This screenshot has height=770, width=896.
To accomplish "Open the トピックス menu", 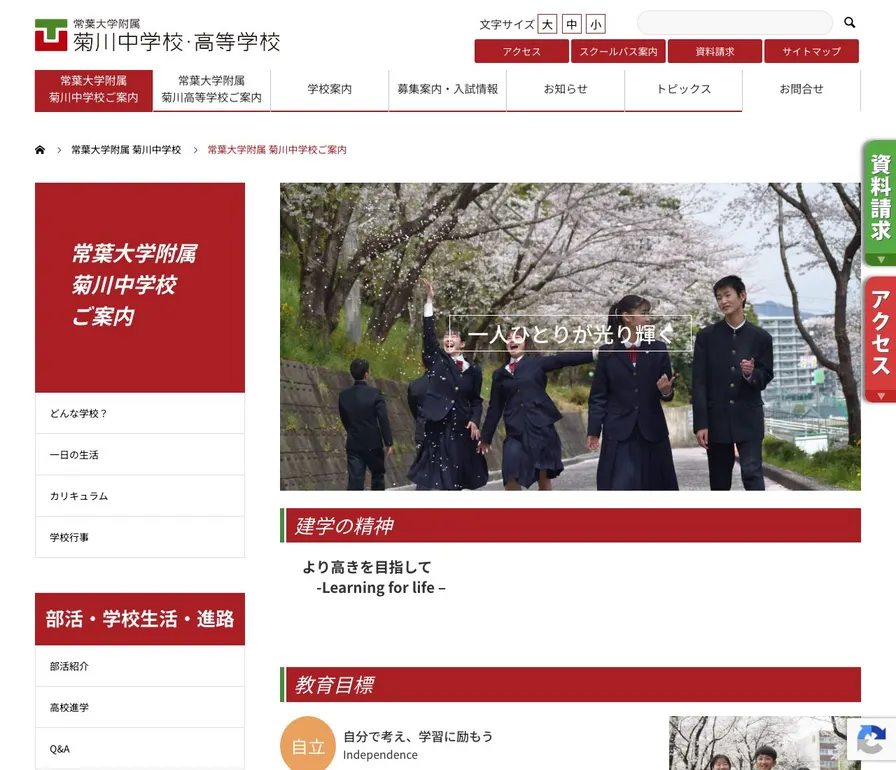I will (x=683, y=90).
